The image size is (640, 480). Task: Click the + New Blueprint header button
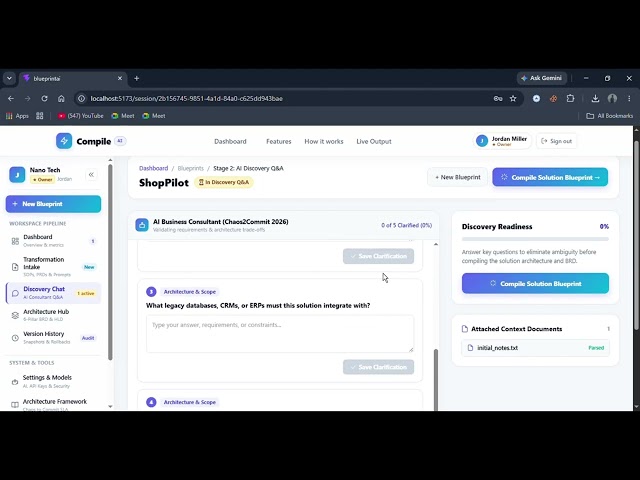tap(458, 177)
